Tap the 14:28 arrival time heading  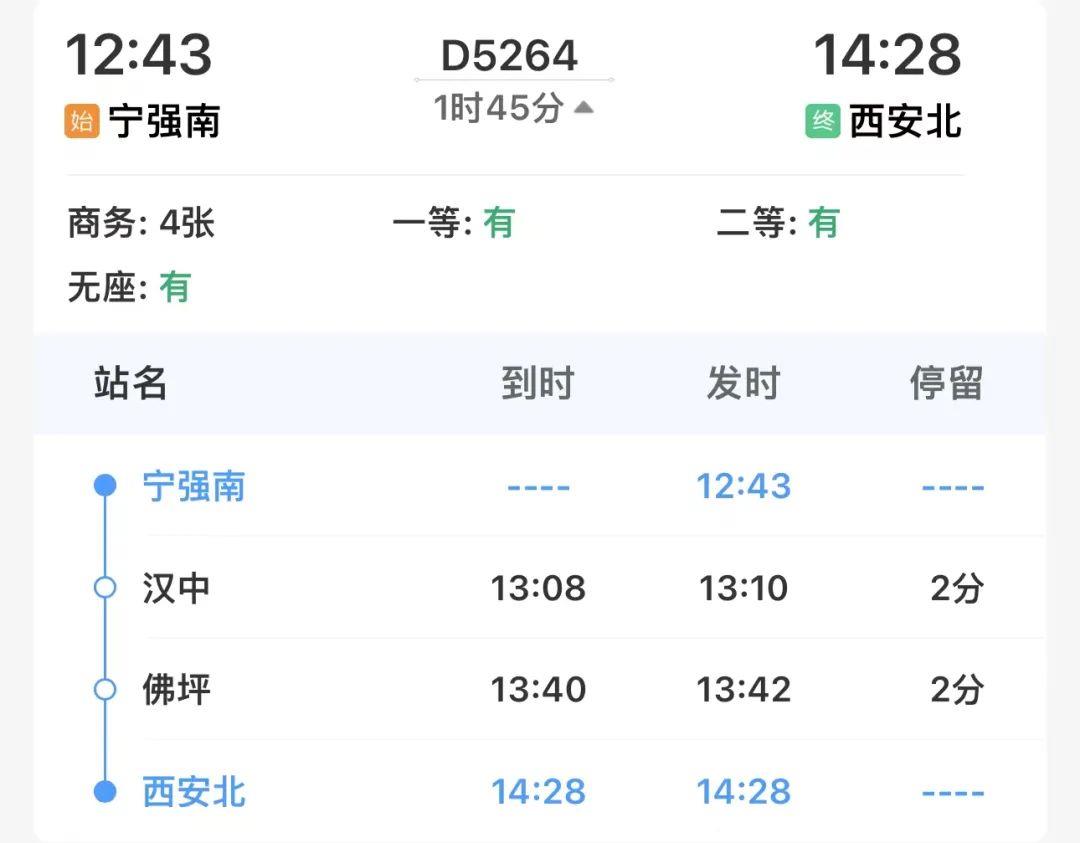pyautogui.click(x=887, y=55)
